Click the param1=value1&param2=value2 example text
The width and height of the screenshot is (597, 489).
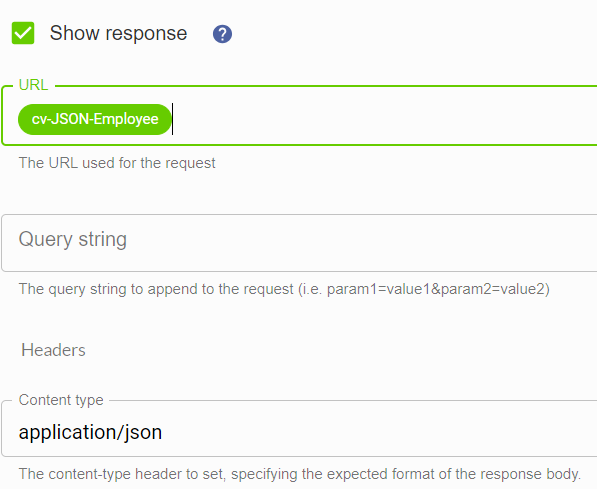437,289
